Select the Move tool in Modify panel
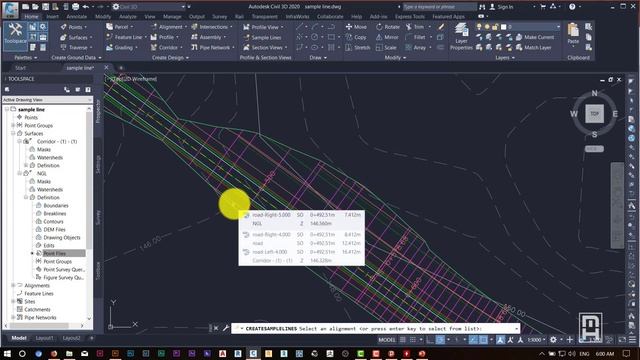 click(x=356, y=27)
